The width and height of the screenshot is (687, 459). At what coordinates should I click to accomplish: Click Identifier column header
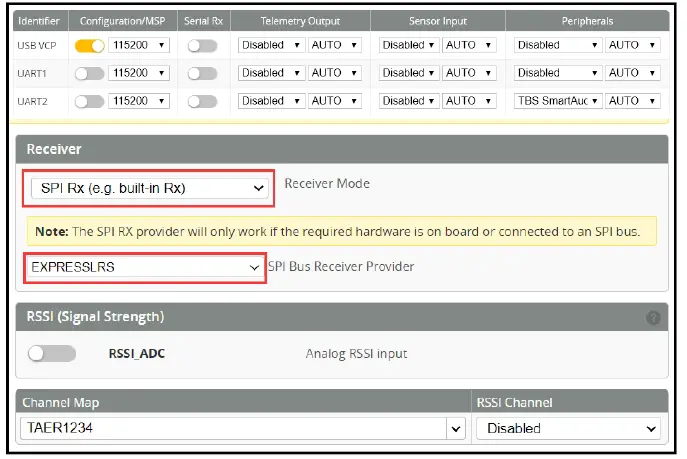click(39, 21)
